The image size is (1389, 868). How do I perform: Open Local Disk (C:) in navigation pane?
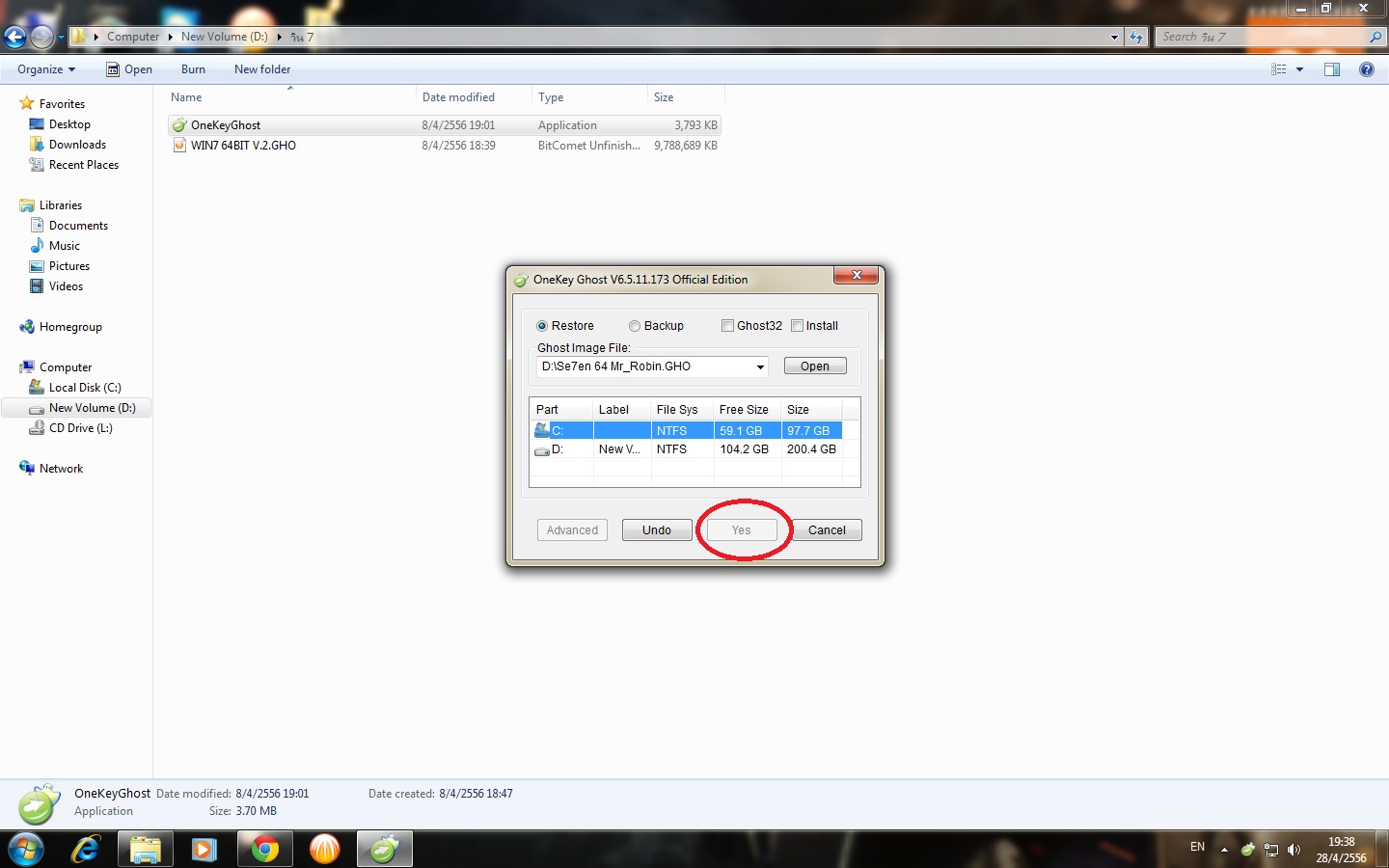pyautogui.click(x=85, y=388)
